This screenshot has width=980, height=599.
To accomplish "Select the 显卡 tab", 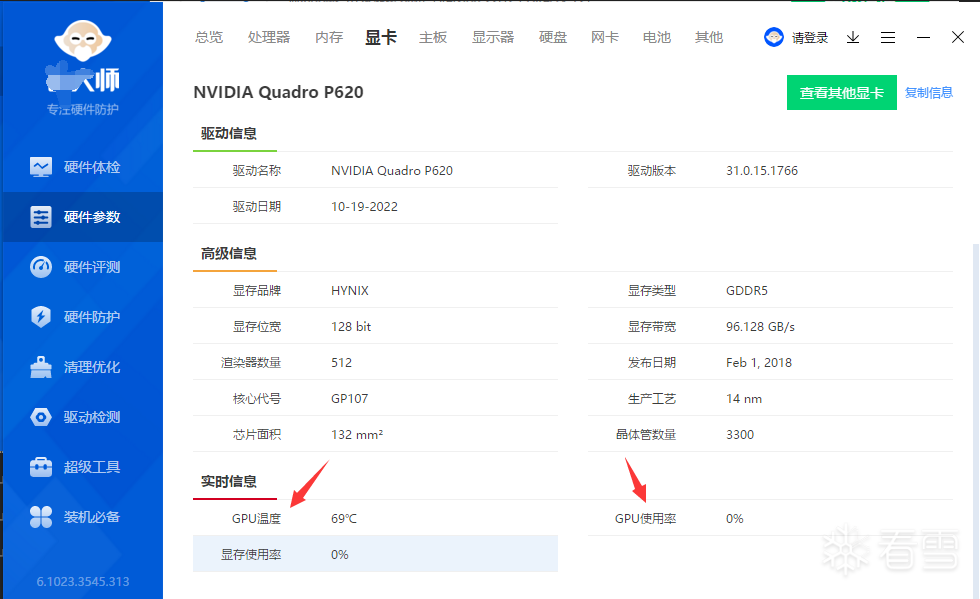I will click(x=381, y=38).
